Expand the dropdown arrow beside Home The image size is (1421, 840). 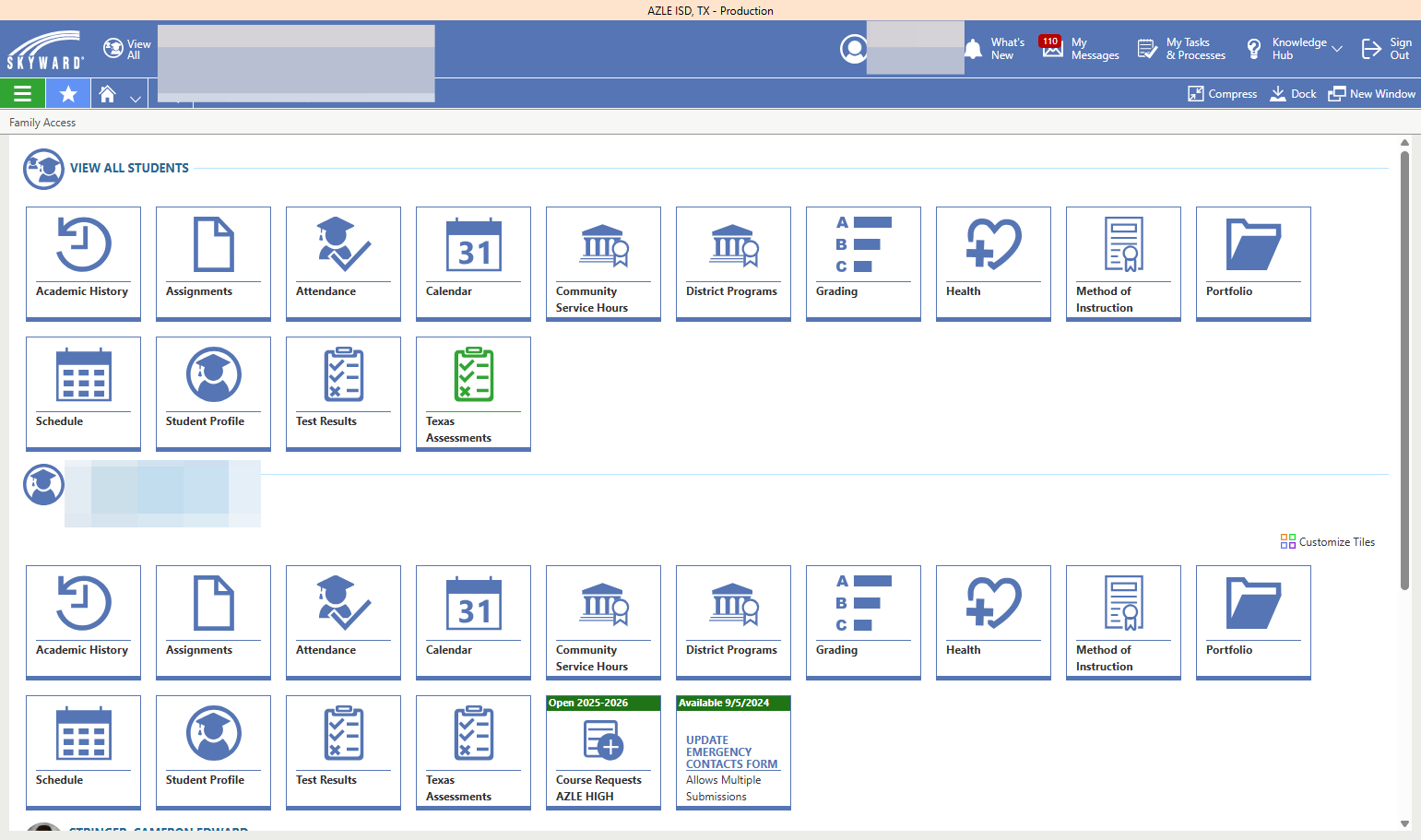(x=136, y=98)
